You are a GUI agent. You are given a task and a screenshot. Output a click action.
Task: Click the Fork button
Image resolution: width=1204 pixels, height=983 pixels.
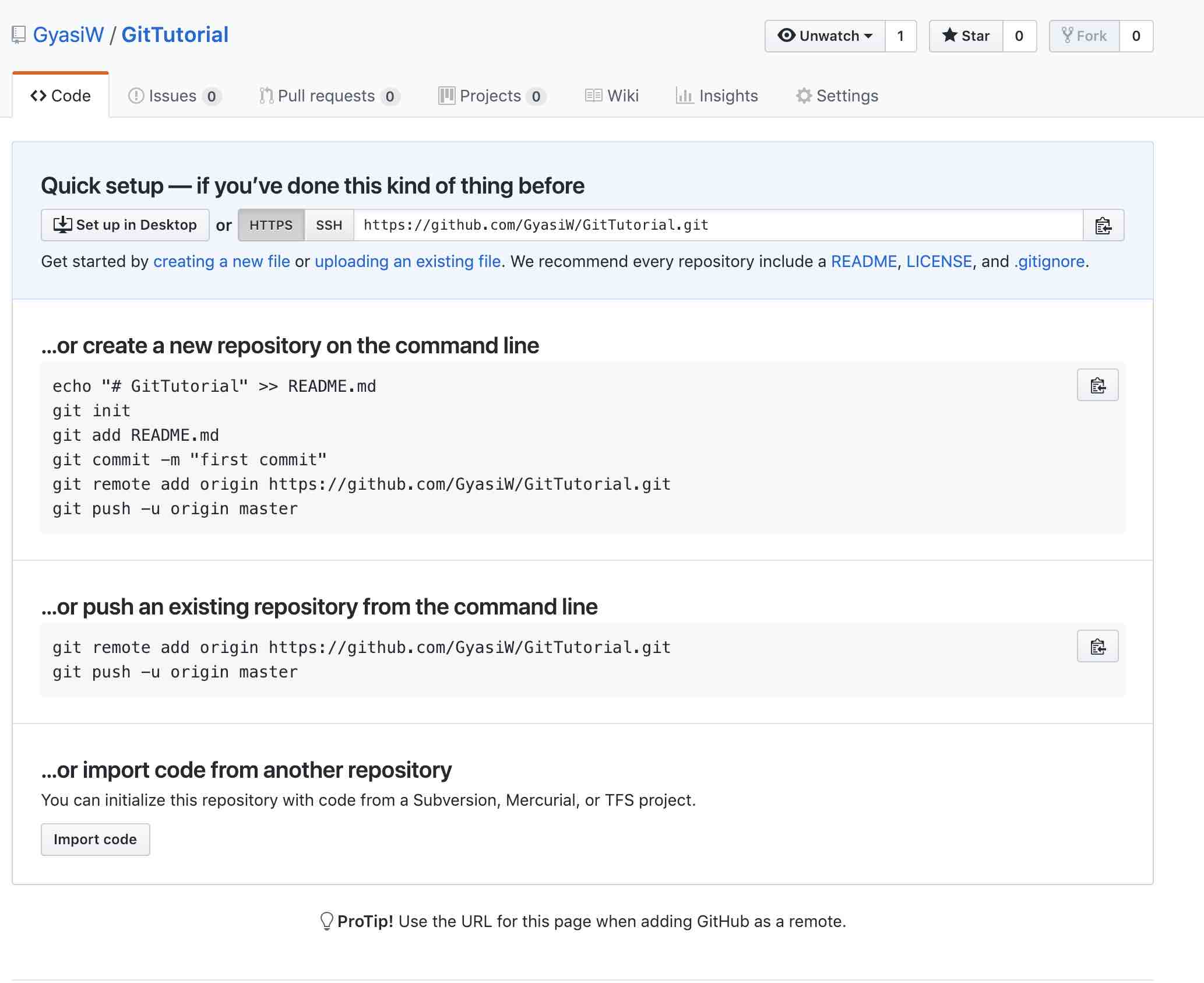[x=1084, y=36]
